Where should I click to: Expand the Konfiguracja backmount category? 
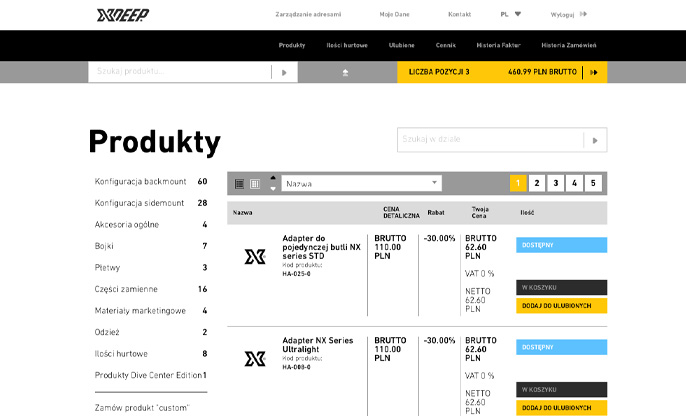point(139,182)
